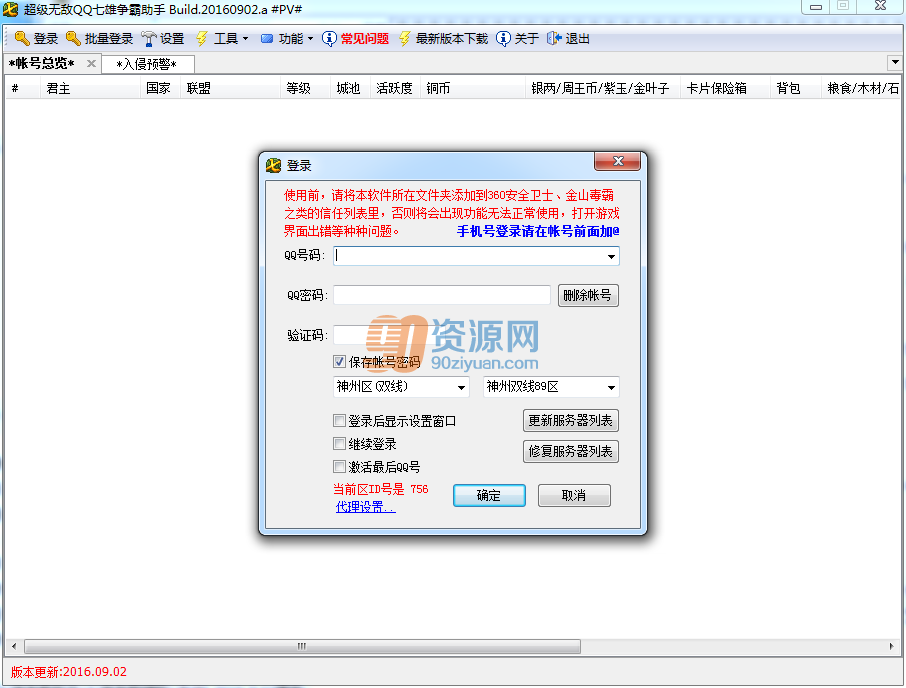The height and width of the screenshot is (688, 906).
Task: Click the 卡片保险箱 column header
Action: 725,88
